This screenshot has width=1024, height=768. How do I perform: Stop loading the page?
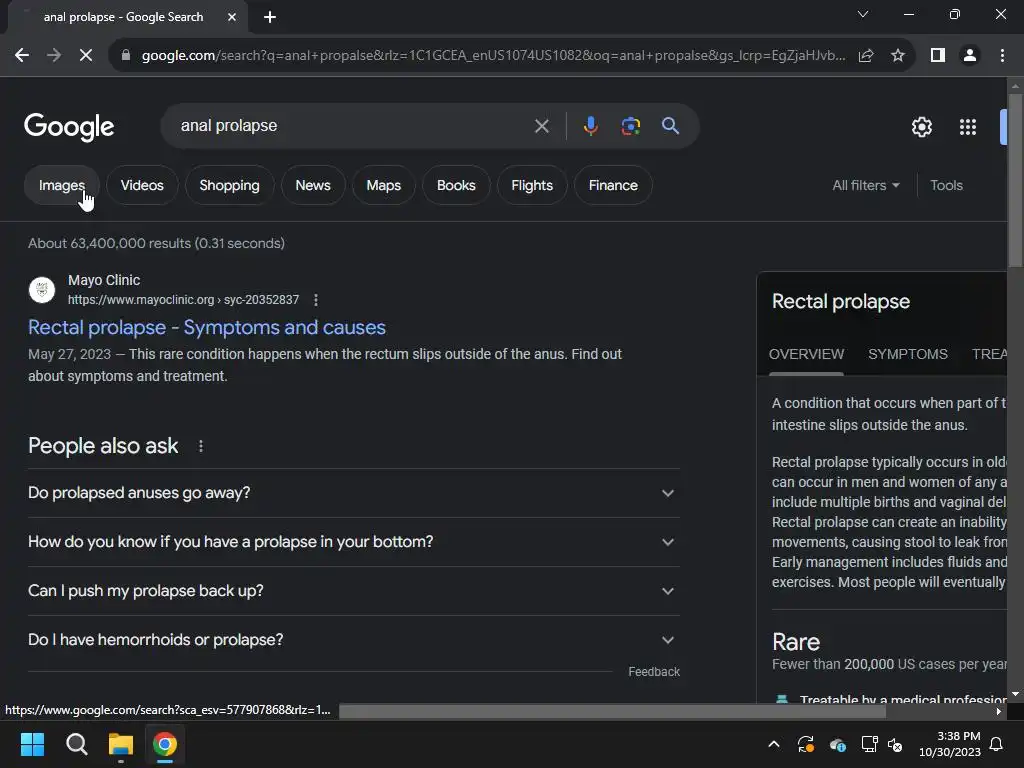pos(86,56)
